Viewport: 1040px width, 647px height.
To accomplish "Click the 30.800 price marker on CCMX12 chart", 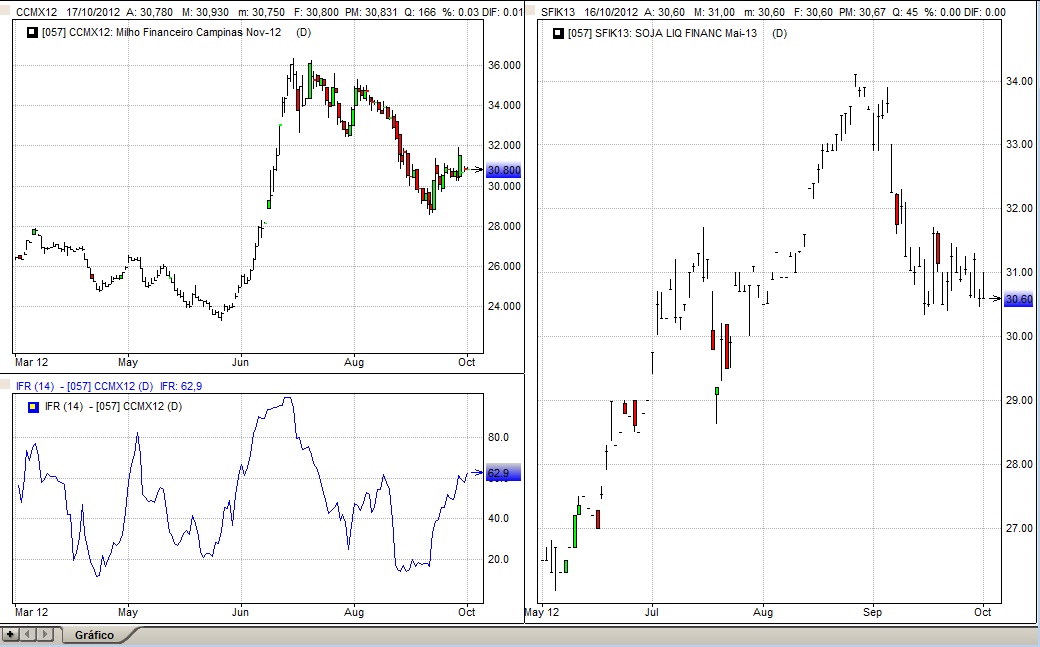I will 503,171.
